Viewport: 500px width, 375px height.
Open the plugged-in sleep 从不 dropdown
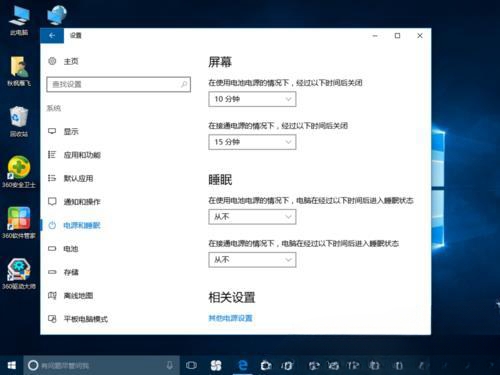point(252,260)
